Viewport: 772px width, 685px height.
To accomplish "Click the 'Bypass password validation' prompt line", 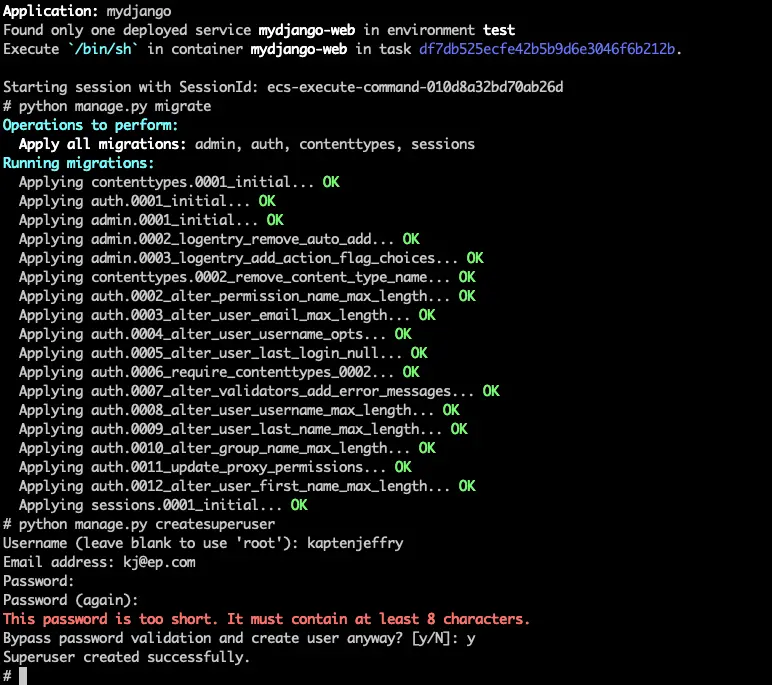I will 239,638.
